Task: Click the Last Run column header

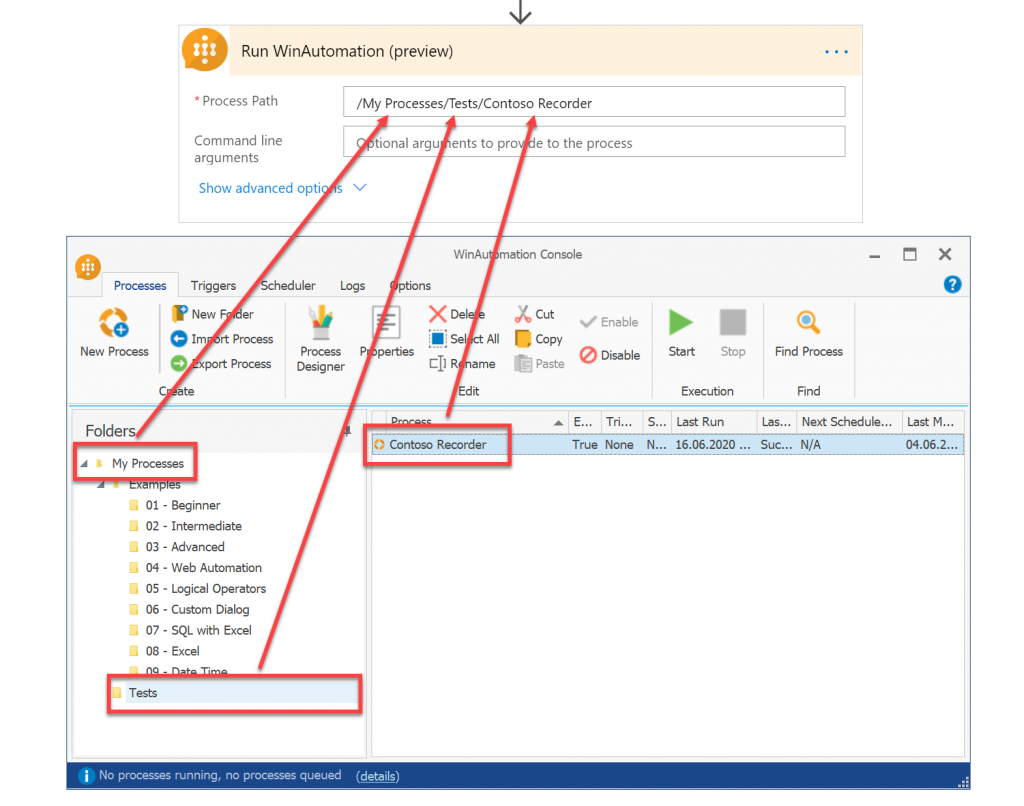Action: coord(714,422)
